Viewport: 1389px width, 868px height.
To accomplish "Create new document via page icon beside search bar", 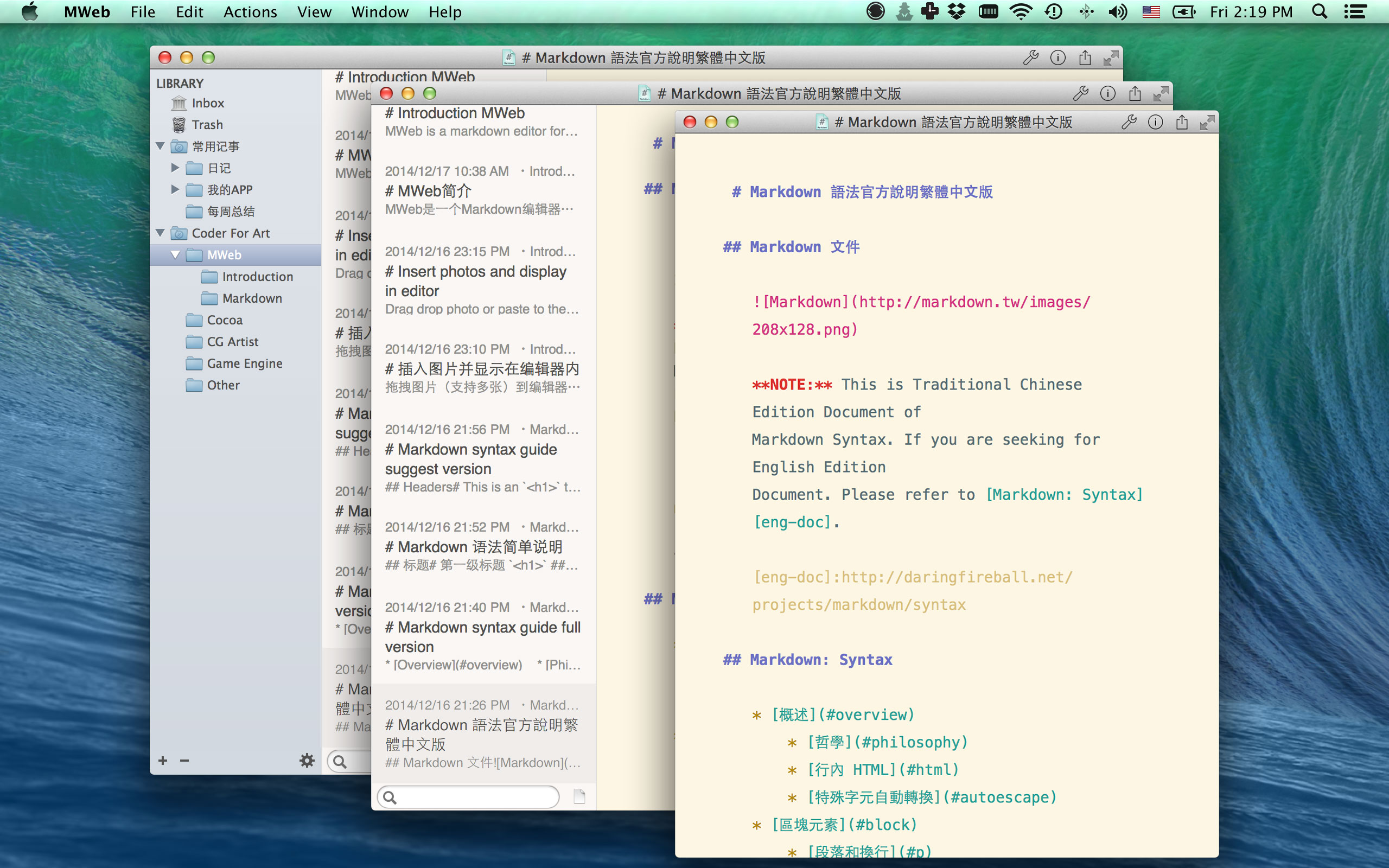I will 578,797.
